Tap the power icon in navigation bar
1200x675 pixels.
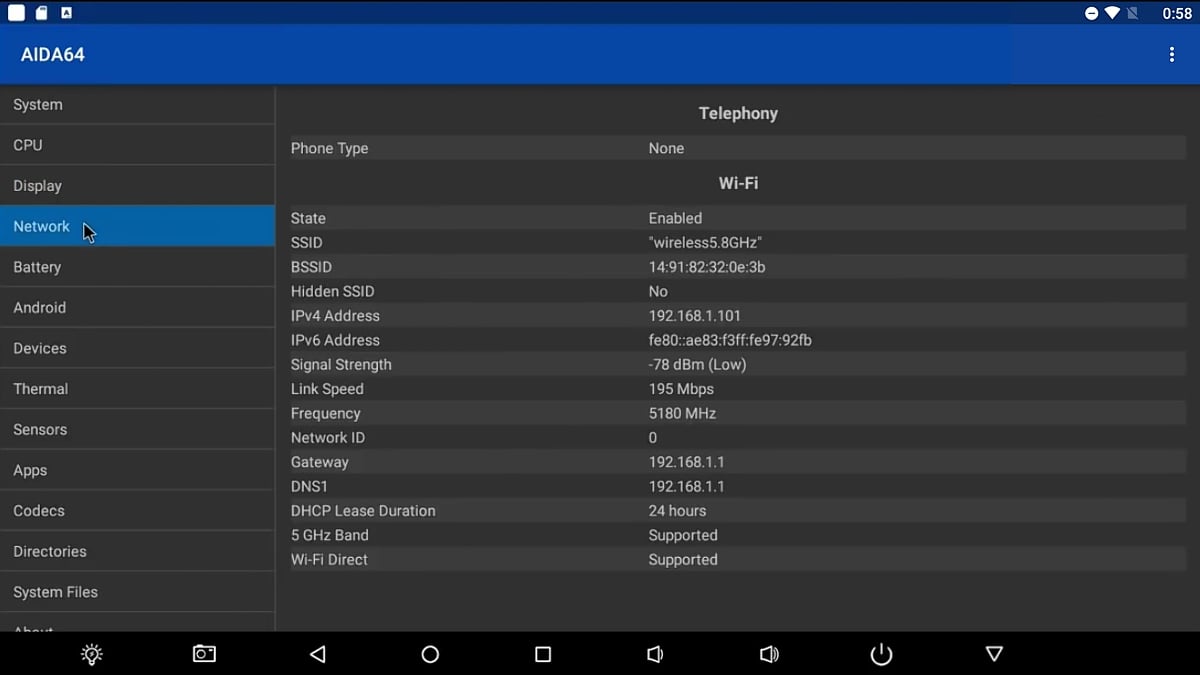[x=881, y=654]
